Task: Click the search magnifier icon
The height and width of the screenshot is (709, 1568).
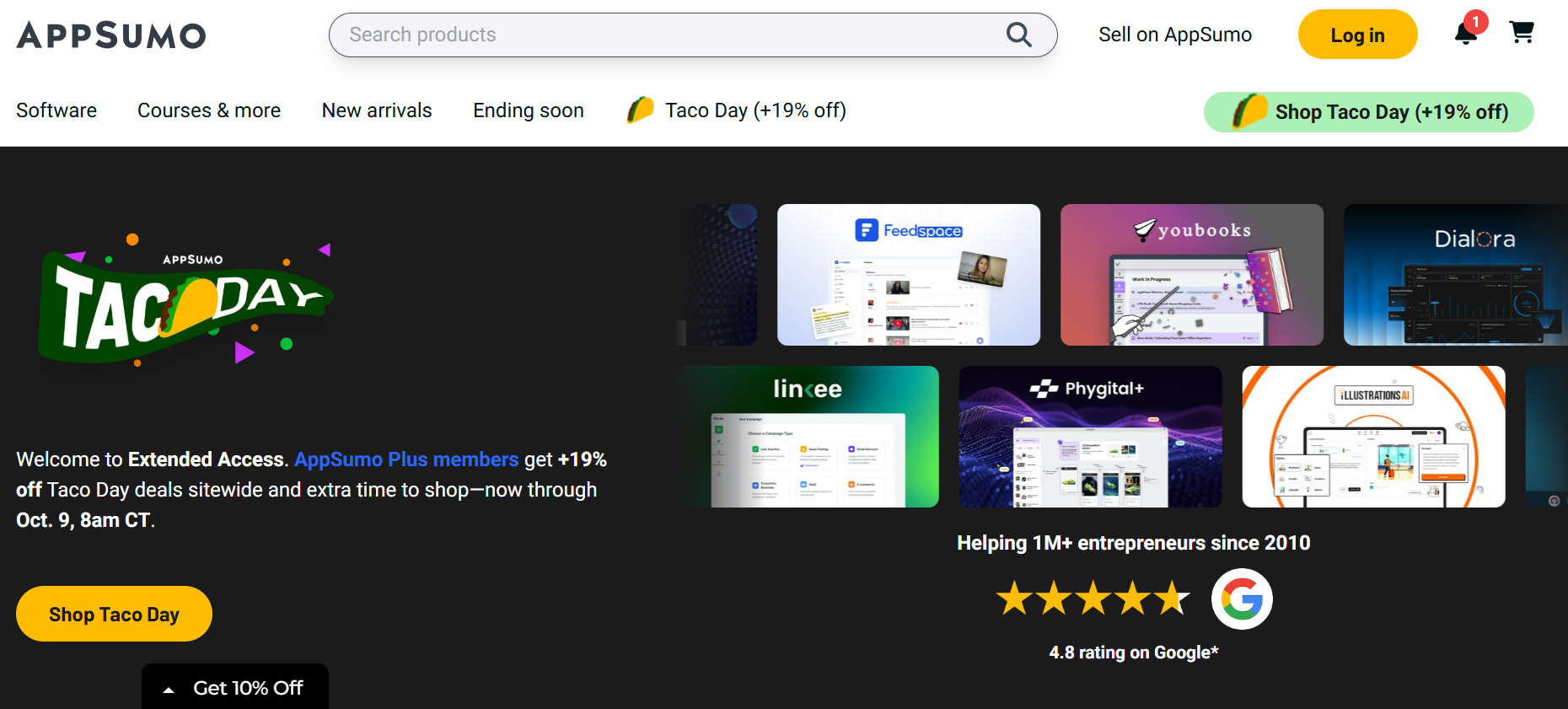Action: [x=1018, y=35]
